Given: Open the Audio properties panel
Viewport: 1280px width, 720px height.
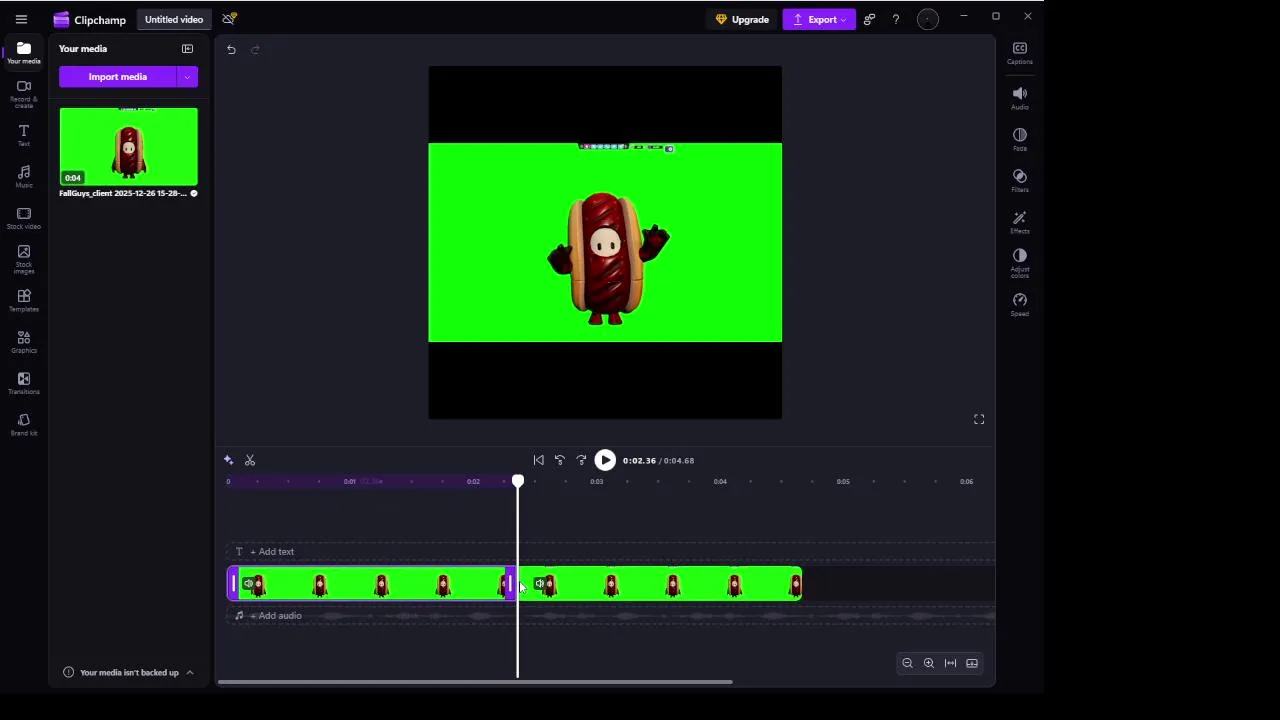Looking at the screenshot, I should coord(1019,98).
